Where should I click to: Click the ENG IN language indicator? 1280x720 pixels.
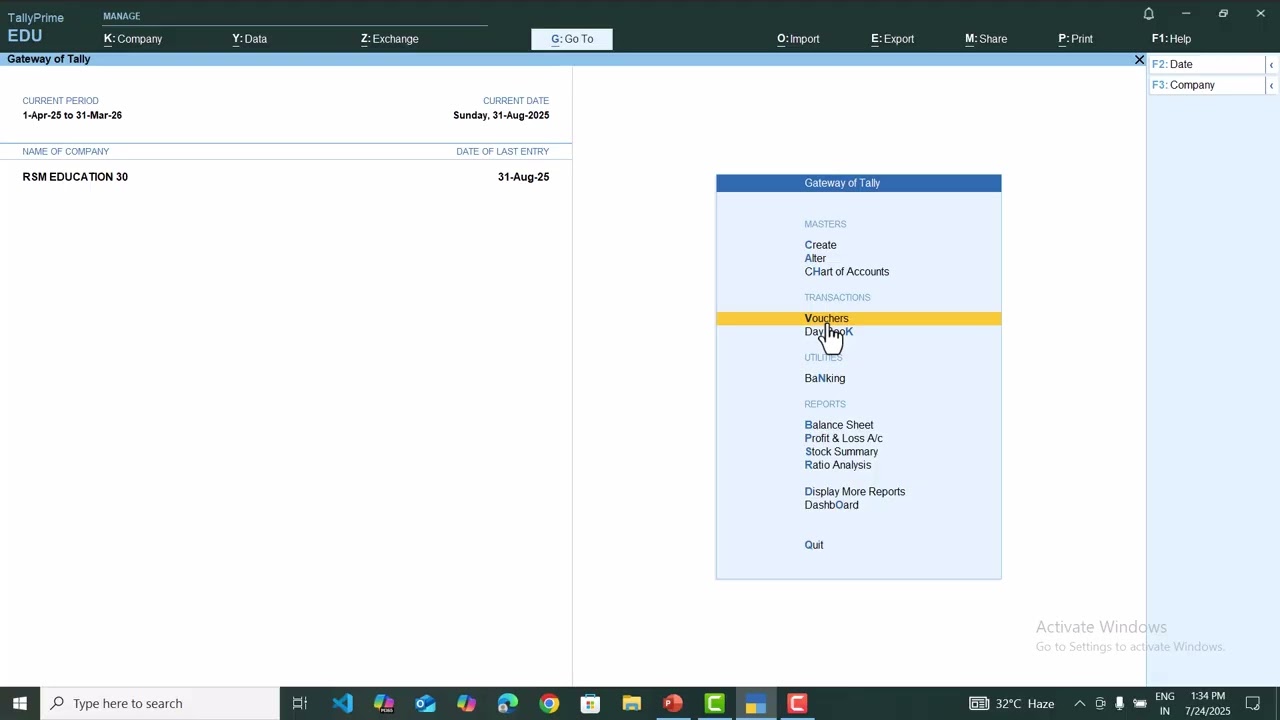(1165, 704)
